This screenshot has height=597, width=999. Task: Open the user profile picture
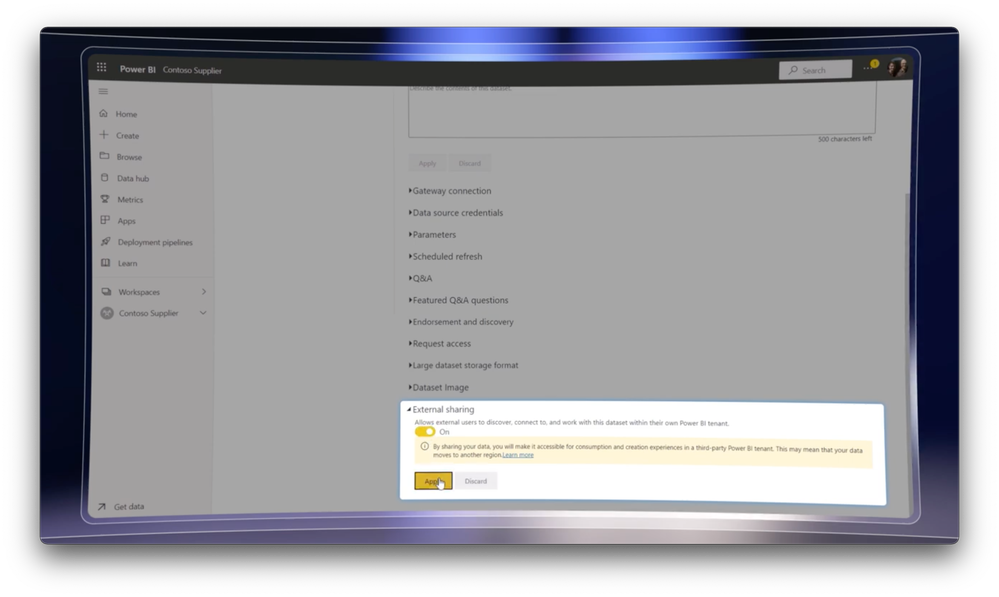tap(898, 67)
